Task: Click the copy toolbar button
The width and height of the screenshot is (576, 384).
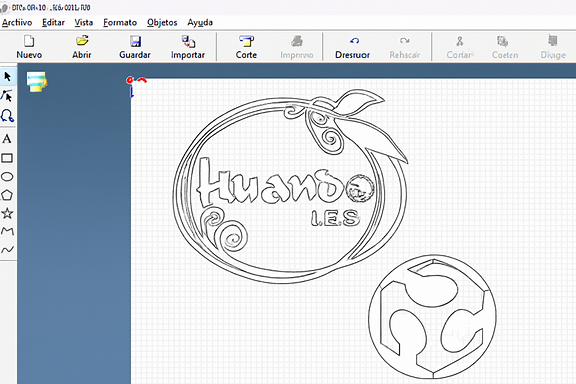Action: pos(505,47)
